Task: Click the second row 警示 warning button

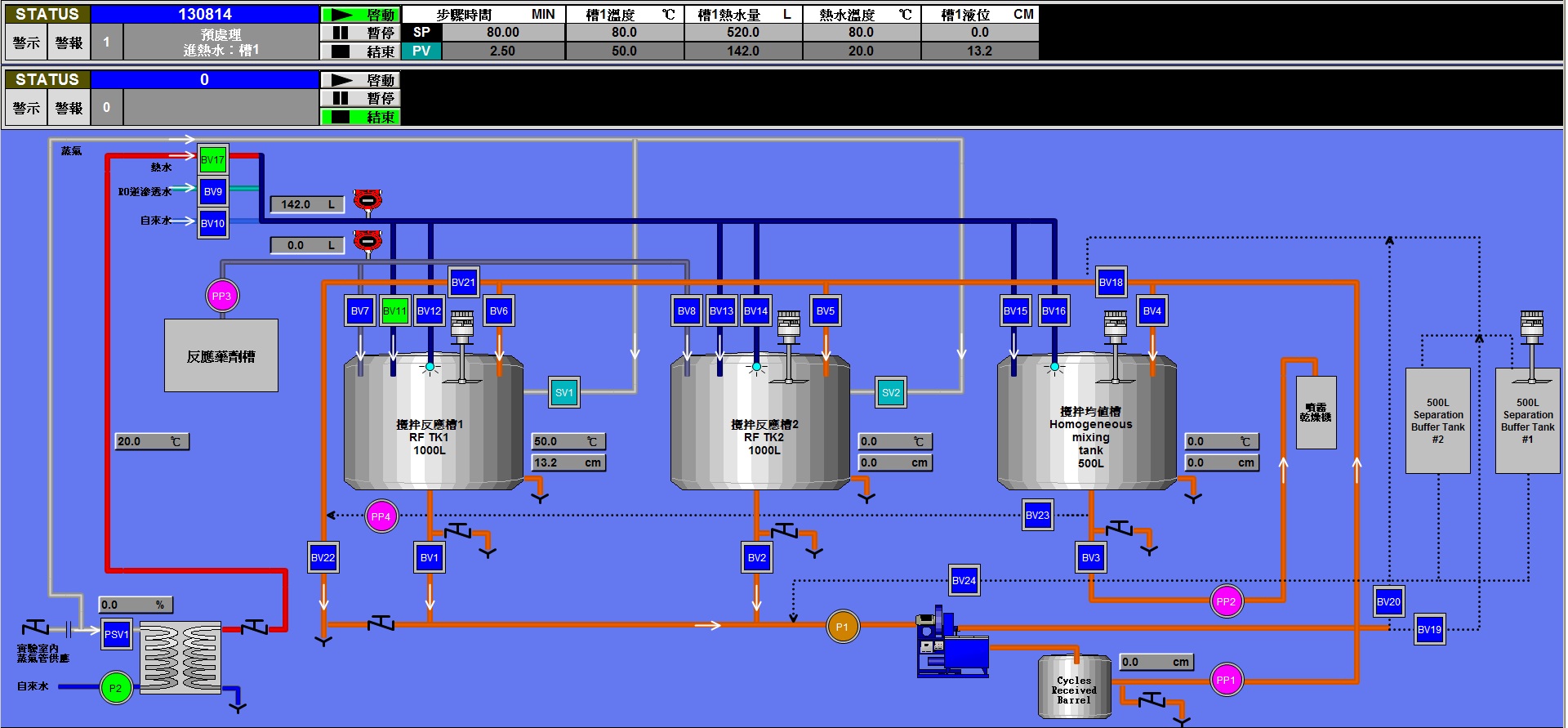Action: coord(26,108)
